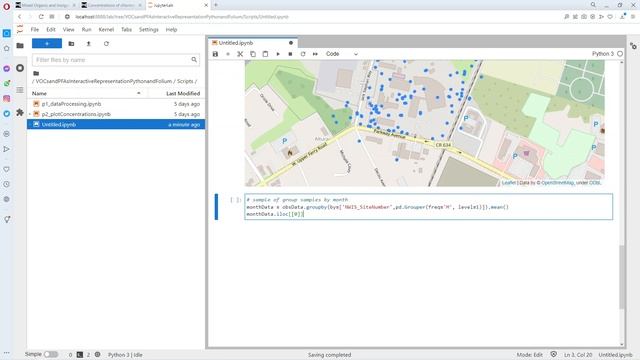The width and height of the screenshot is (640, 360).
Task: Open the Run menu
Action: tap(86, 30)
